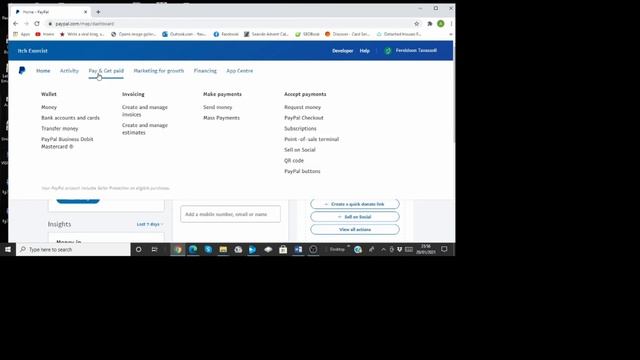This screenshot has height=360, width=640.
Task: Go back with browser back arrow
Action: pos(16,24)
